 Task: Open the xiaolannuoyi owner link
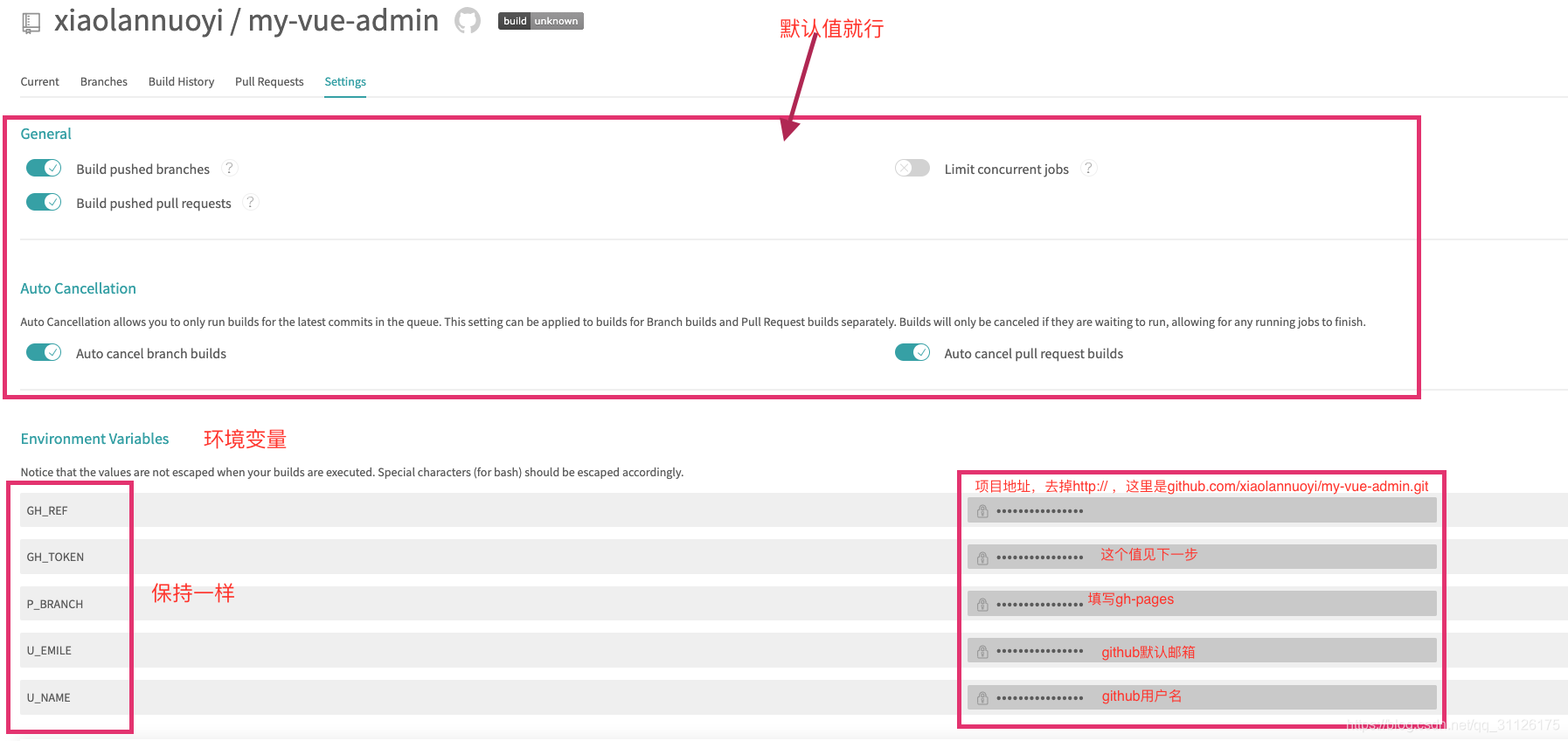click(138, 20)
